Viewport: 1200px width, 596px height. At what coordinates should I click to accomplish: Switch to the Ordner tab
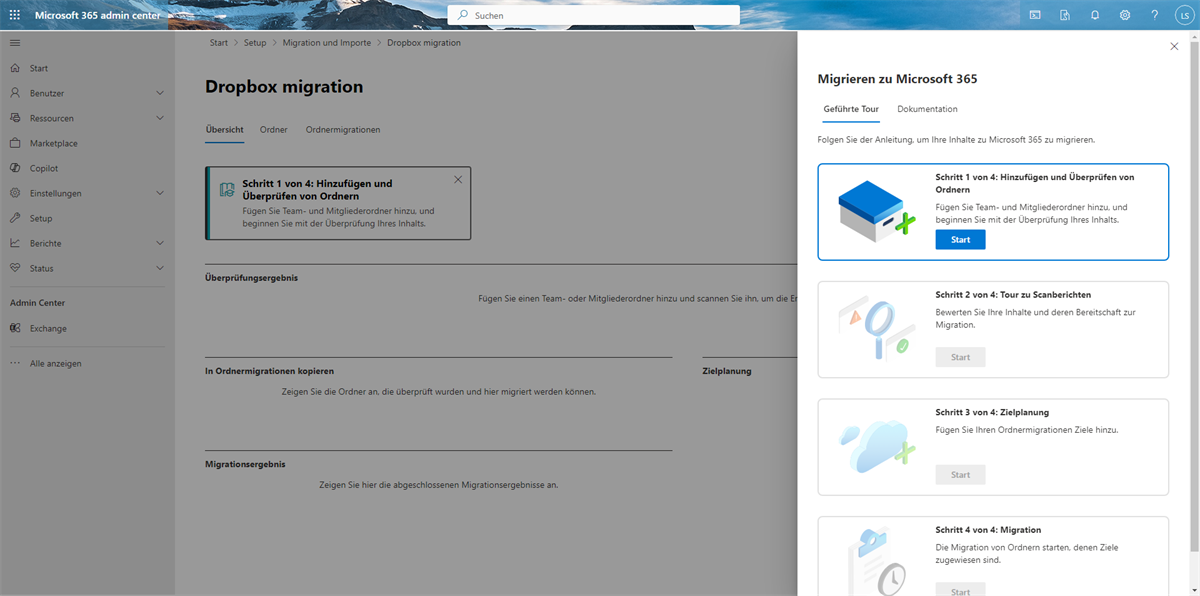[x=274, y=130]
